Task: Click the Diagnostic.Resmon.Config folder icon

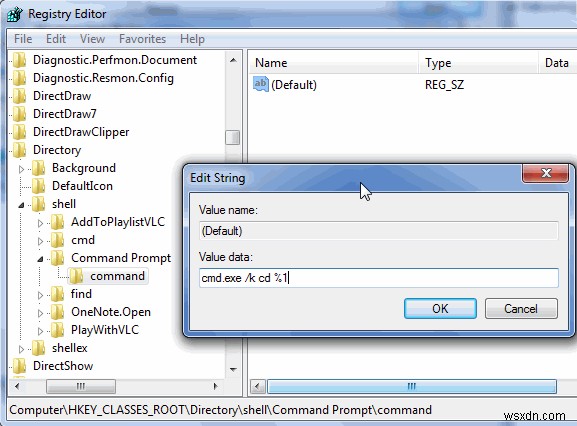Action: pos(20,78)
